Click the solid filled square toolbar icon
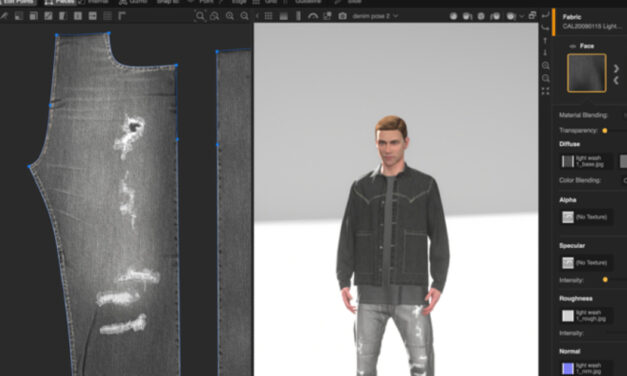The width and height of the screenshot is (627, 376). [x=284, y=16]
